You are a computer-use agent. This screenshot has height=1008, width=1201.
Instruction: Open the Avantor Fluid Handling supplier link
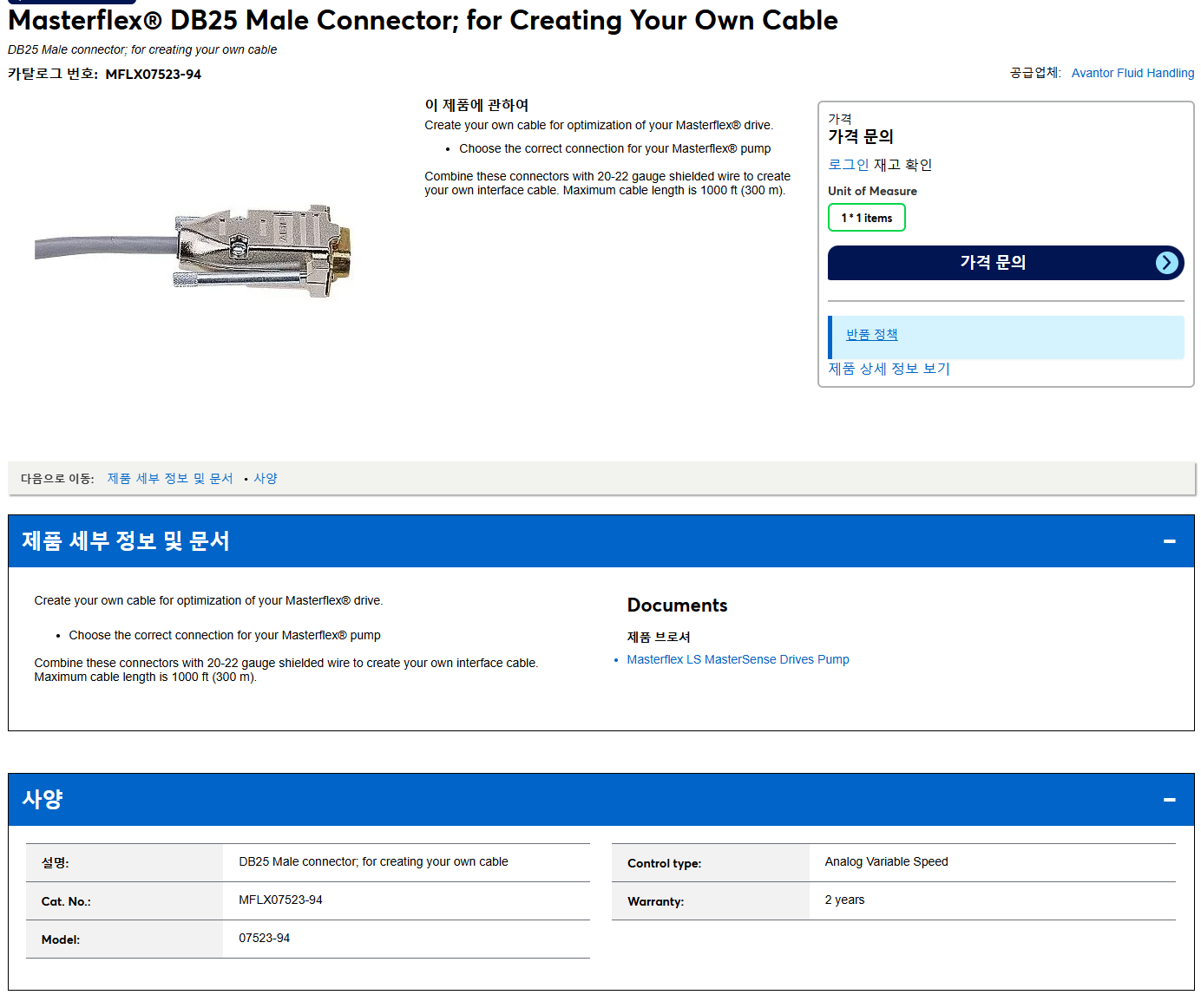[x=1132, y=73]
